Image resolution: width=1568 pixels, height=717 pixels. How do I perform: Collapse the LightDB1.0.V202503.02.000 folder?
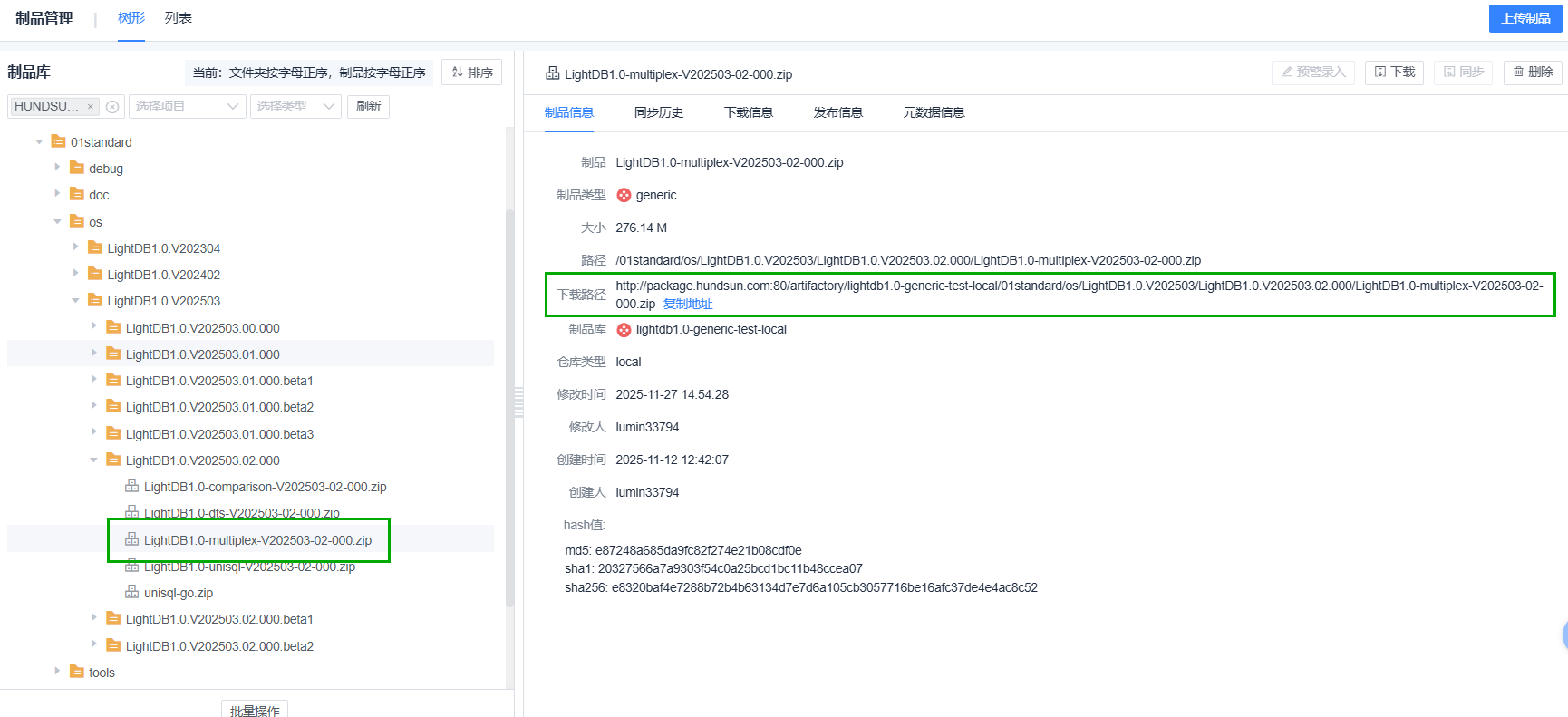tap(93, 460)
